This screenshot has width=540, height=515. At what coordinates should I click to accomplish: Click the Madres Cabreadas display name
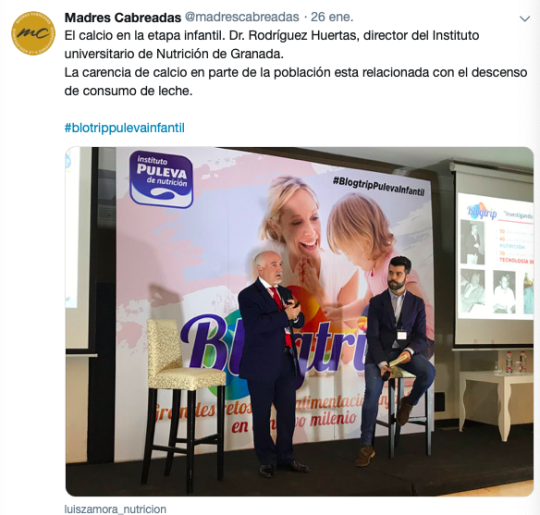(x=123, y=17)
